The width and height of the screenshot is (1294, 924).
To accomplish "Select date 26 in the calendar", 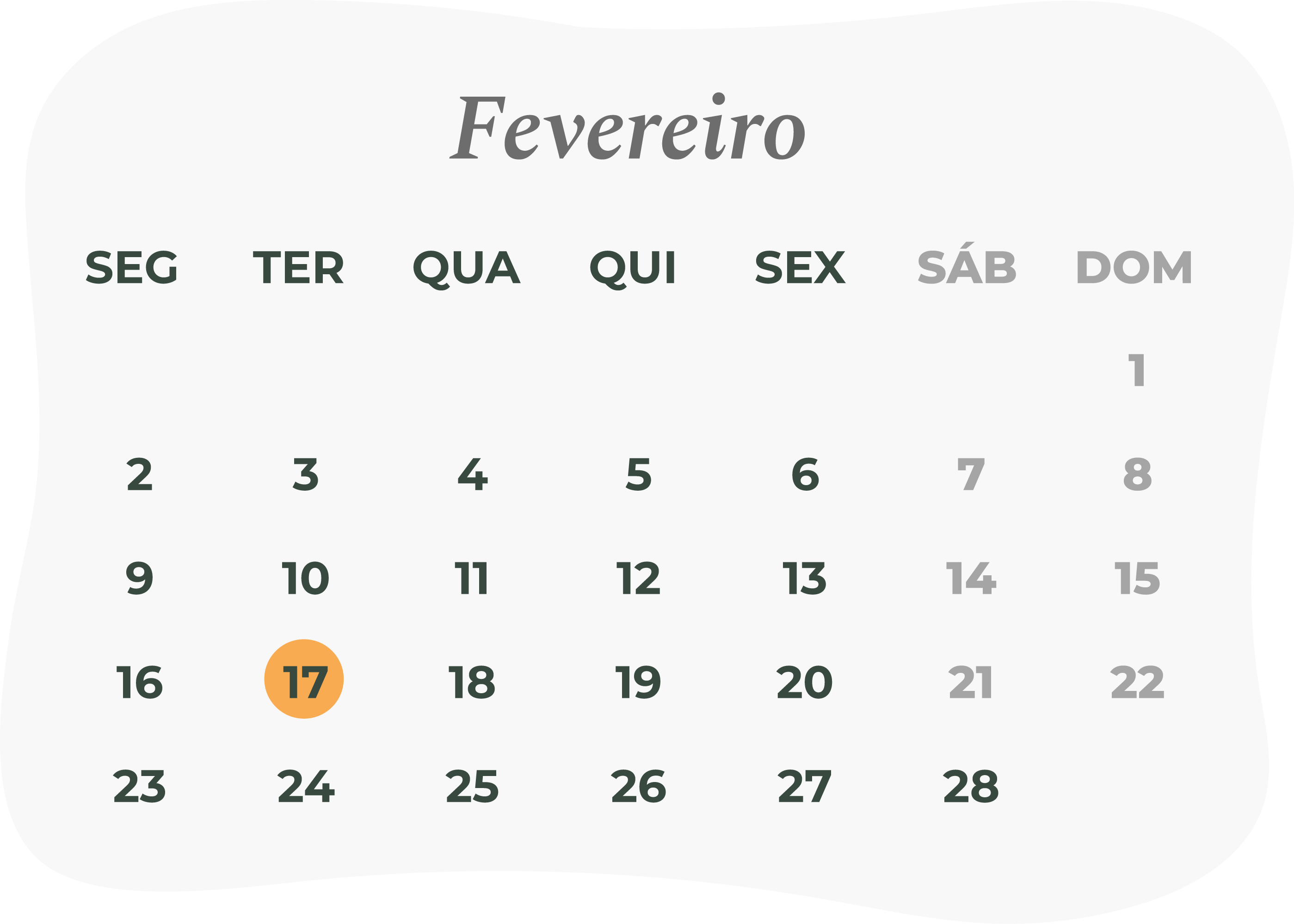I will [x=638, y=786].
